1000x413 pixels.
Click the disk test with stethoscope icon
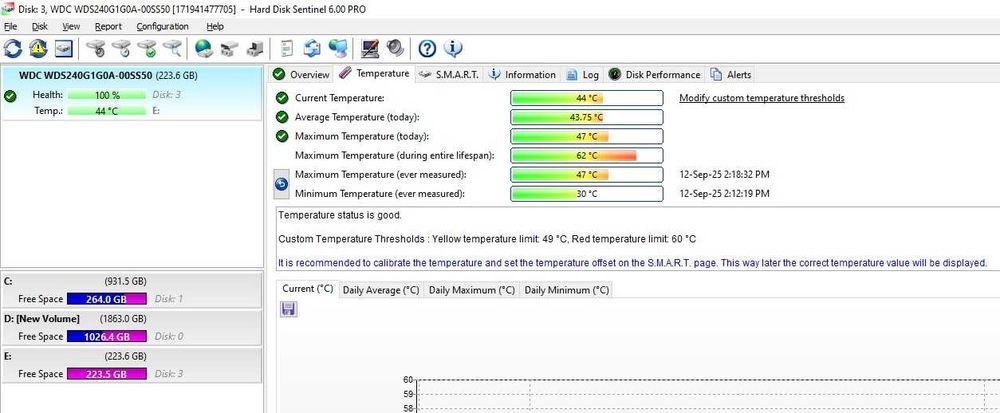[96, 48]
